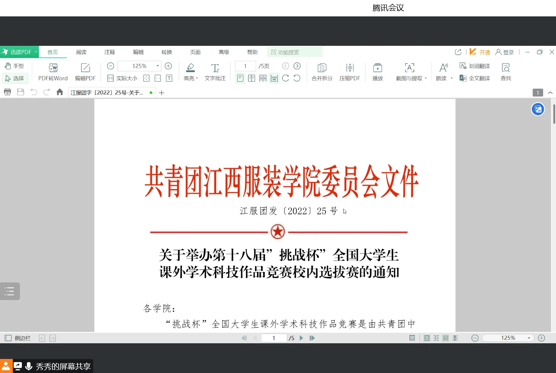Switch to the 注释 ribbon tab
The width and height of the screenshot is (556, 373).
click(110, 52)
